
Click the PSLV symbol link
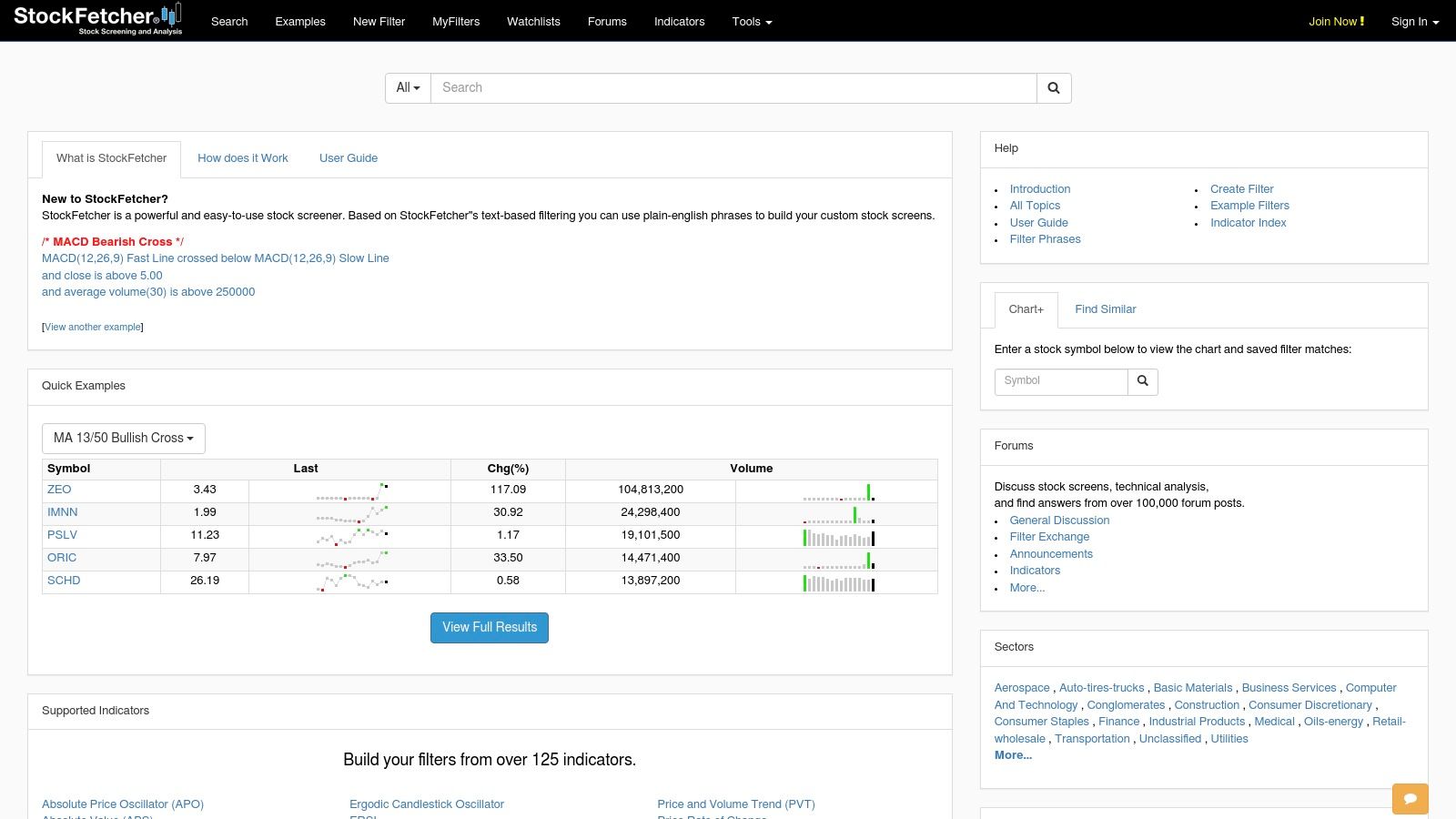tap(62, 535)
